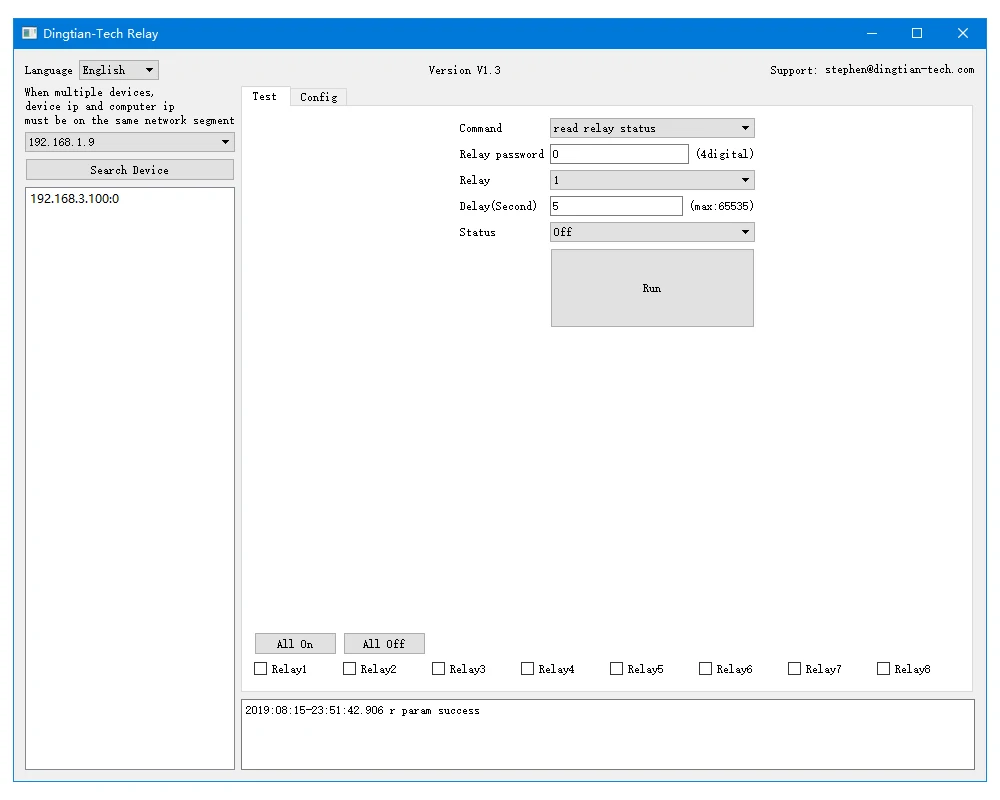Switch to the Config tab
The height and width of the screenshot is (800, 1000).
pyautogui.click(x=318, y=97)
